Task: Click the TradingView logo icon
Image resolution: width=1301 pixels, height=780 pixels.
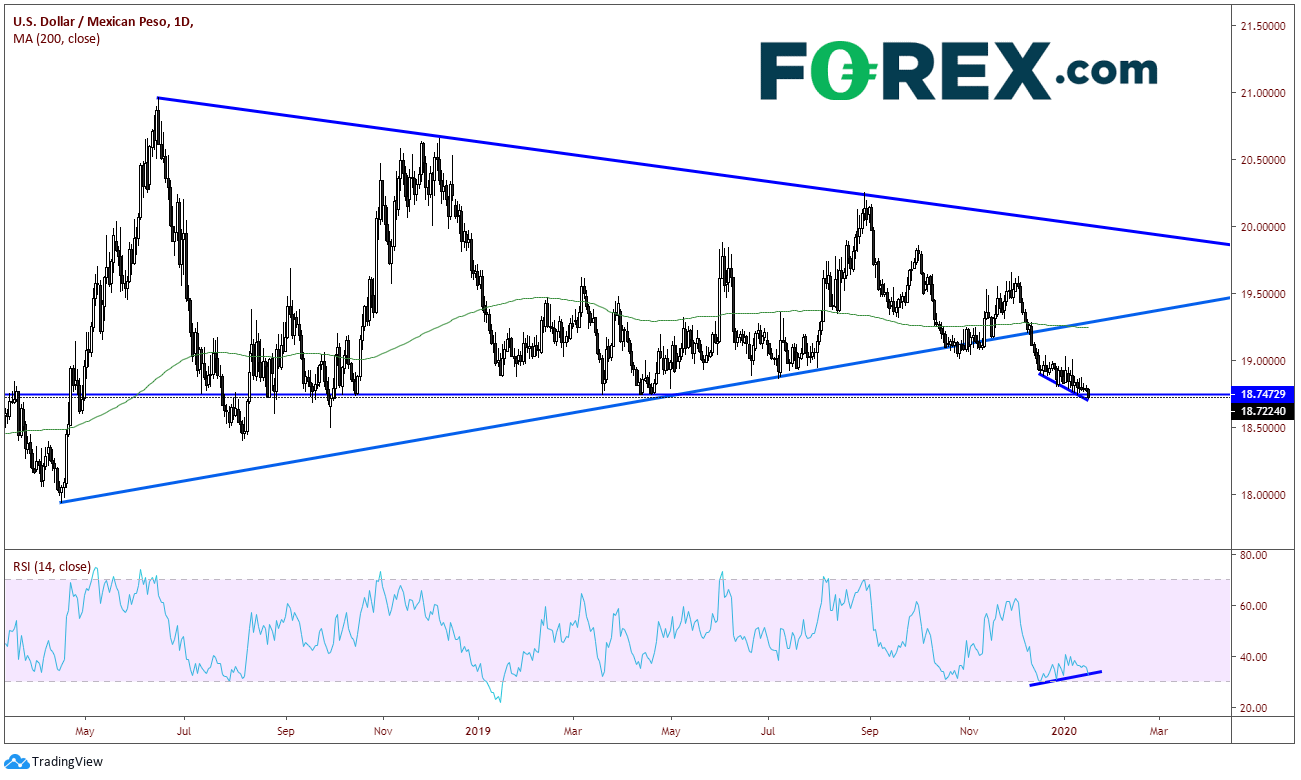Action: (17, 762)
